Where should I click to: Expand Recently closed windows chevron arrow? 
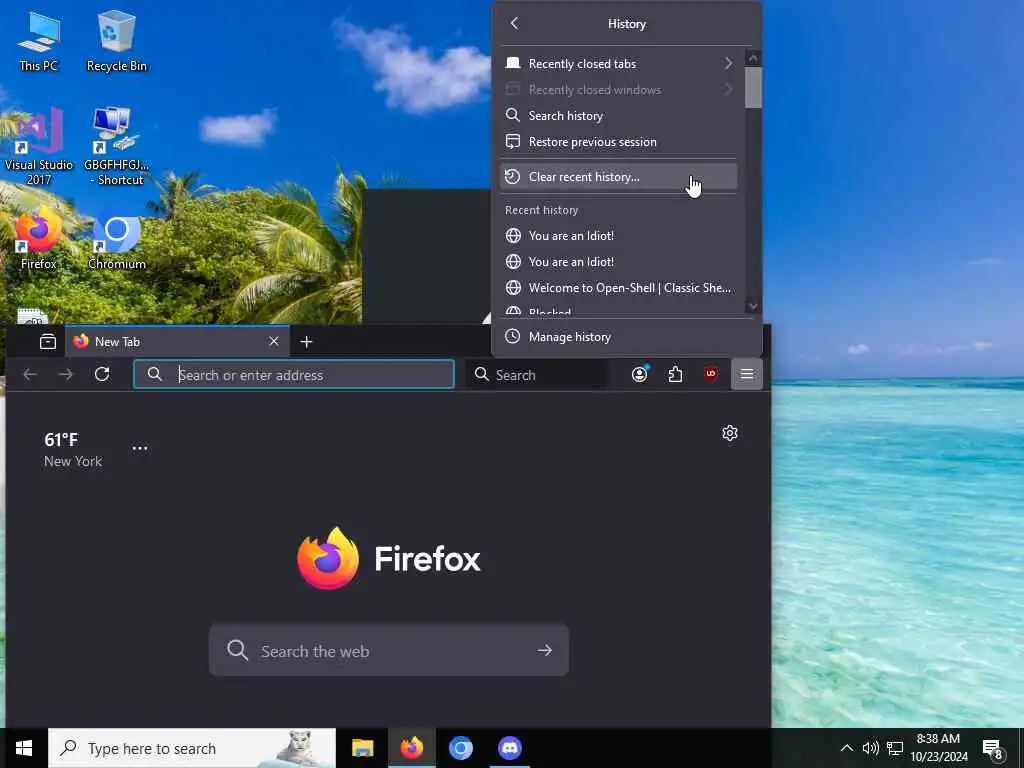pos(728,89)
